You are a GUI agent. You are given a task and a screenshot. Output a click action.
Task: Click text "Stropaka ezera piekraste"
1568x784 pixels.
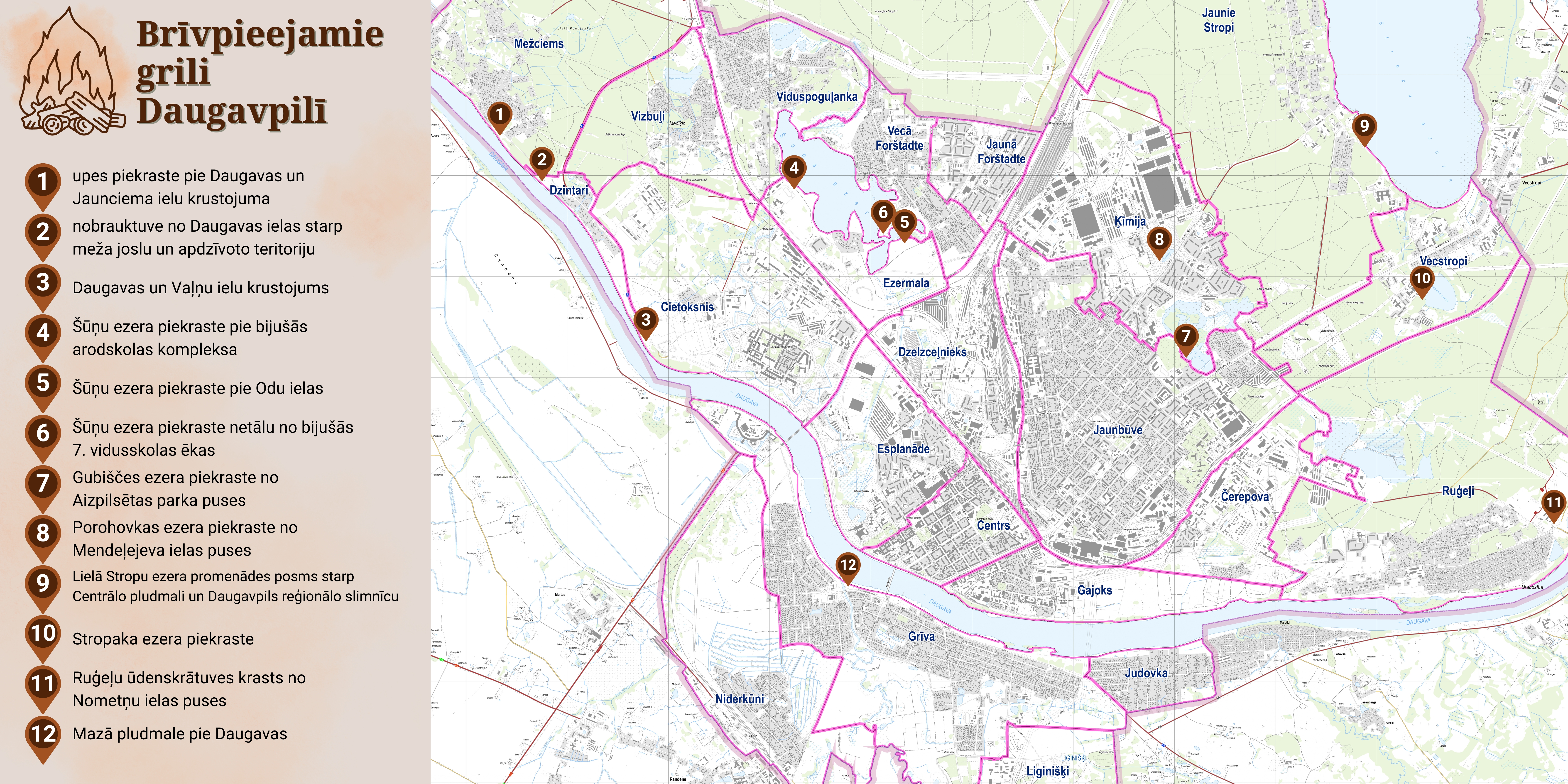(163, 639)
